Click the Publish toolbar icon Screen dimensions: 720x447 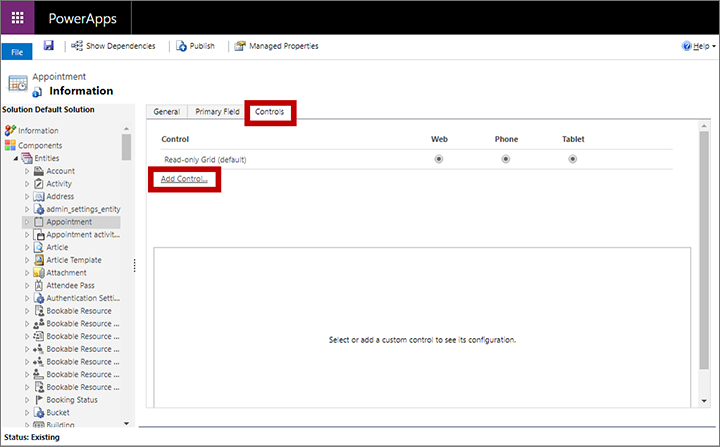pyautogui.click(x=180, y=46)
